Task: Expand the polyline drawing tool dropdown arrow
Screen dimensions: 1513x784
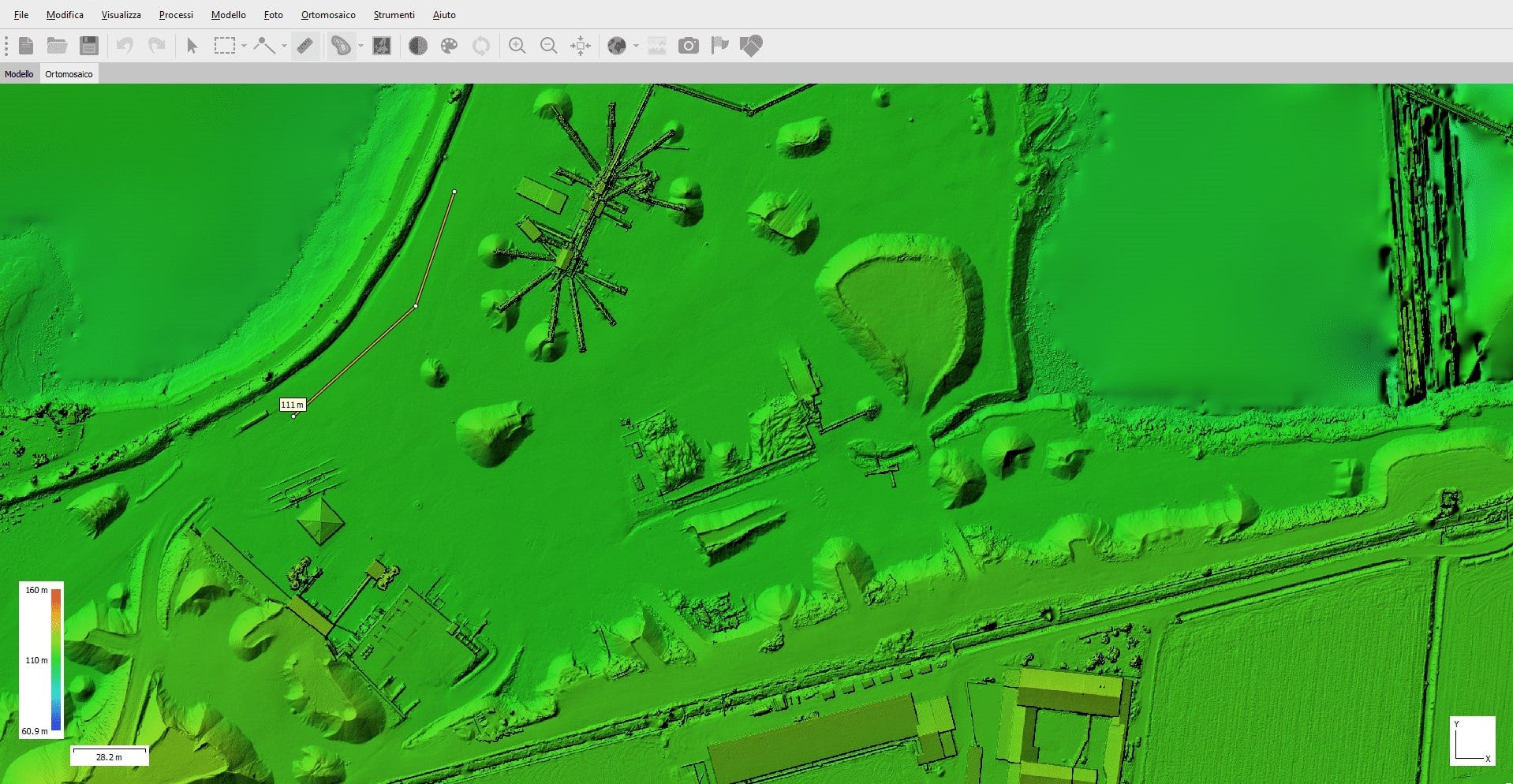Action: click(284, 46)
